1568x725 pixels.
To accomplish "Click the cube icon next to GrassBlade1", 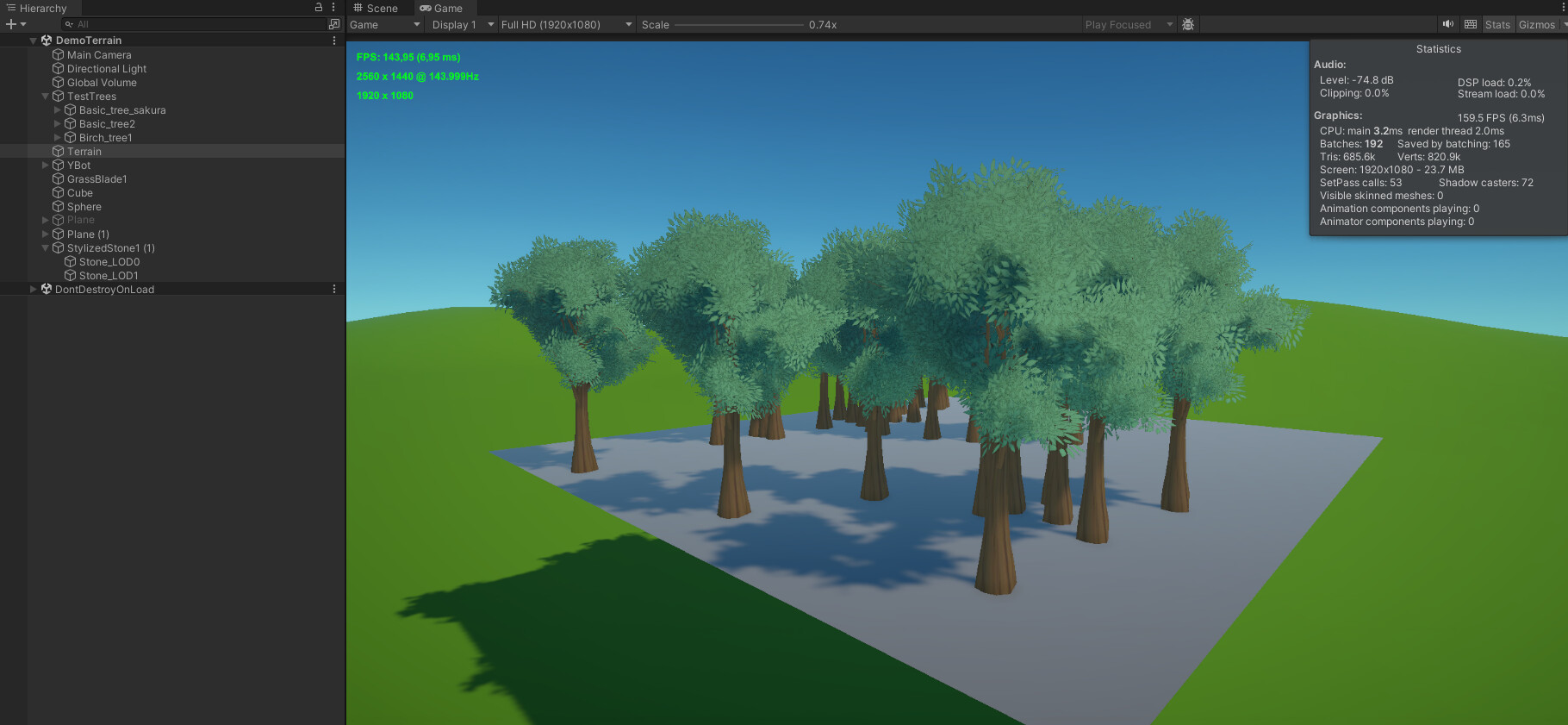I will tap(59, 178).
